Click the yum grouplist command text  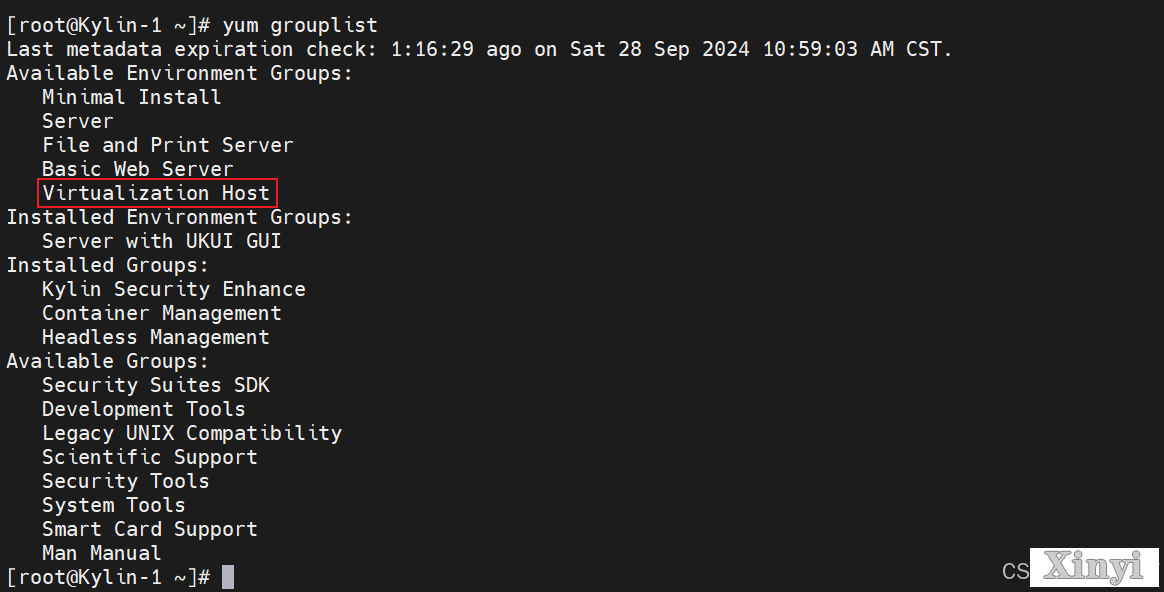coord(300,25)
